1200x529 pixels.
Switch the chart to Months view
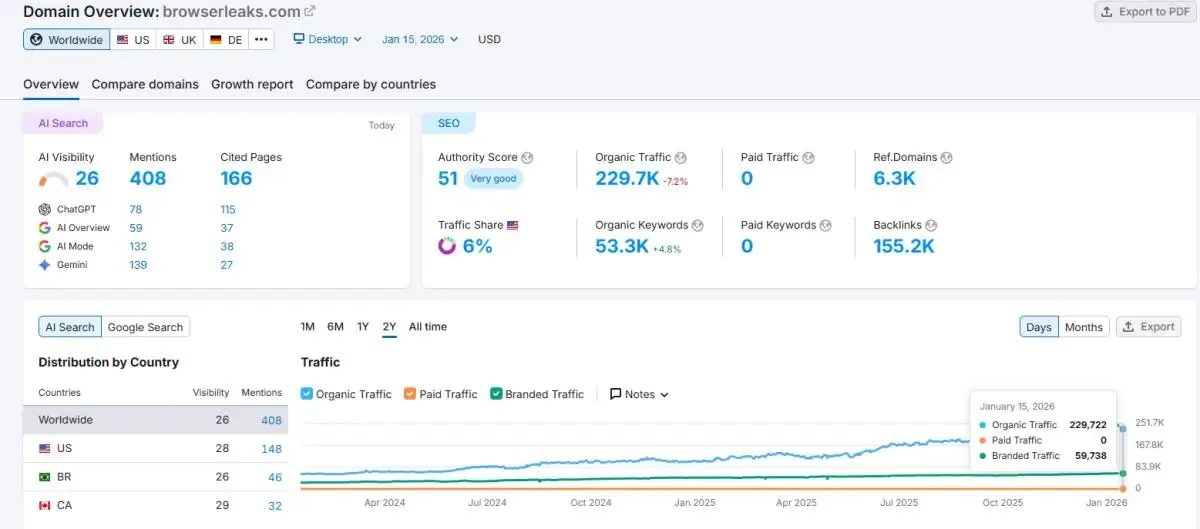click(x=1083, y=327)
